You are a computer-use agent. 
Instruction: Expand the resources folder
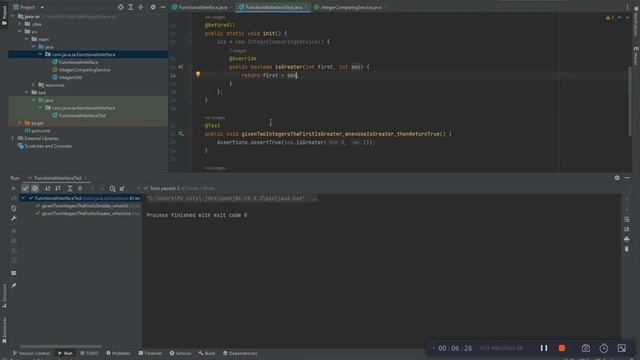(33, 85)
